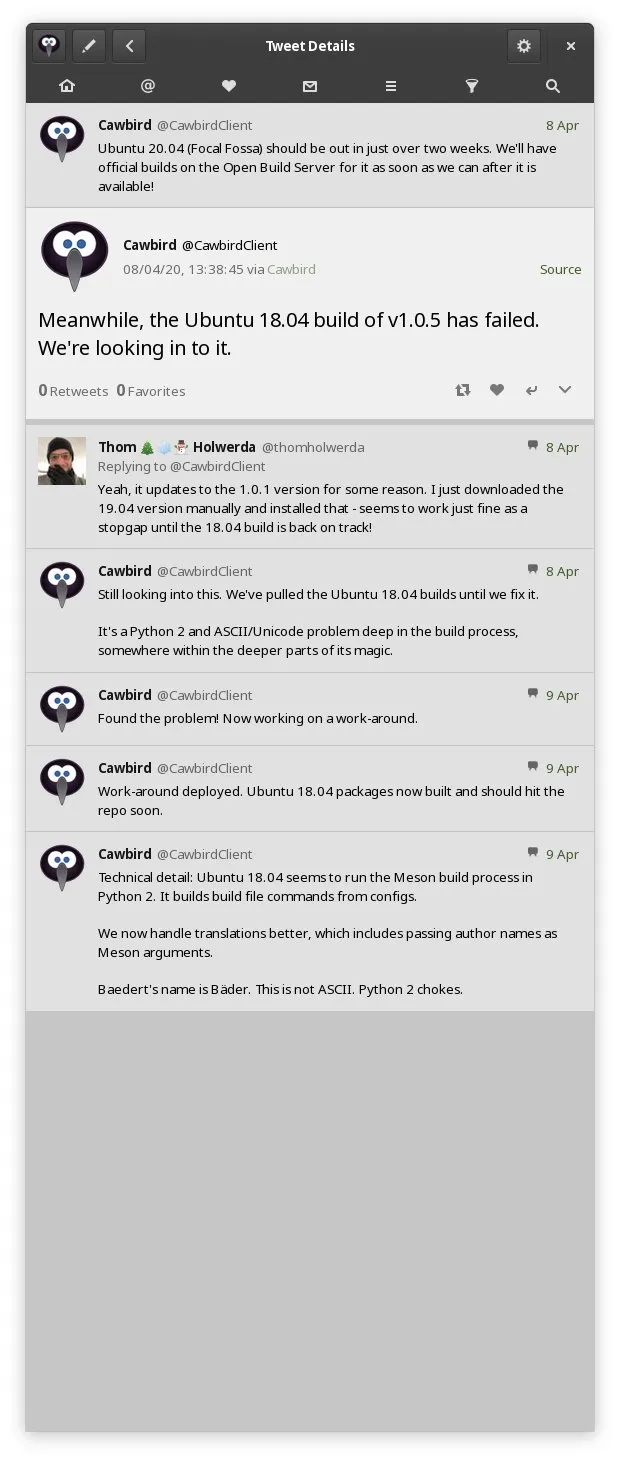Click Thom Holwerda's avatar thumbnail
Image resolution: width=620 pixels, height=1460 pixels.
tap(62, 462)
